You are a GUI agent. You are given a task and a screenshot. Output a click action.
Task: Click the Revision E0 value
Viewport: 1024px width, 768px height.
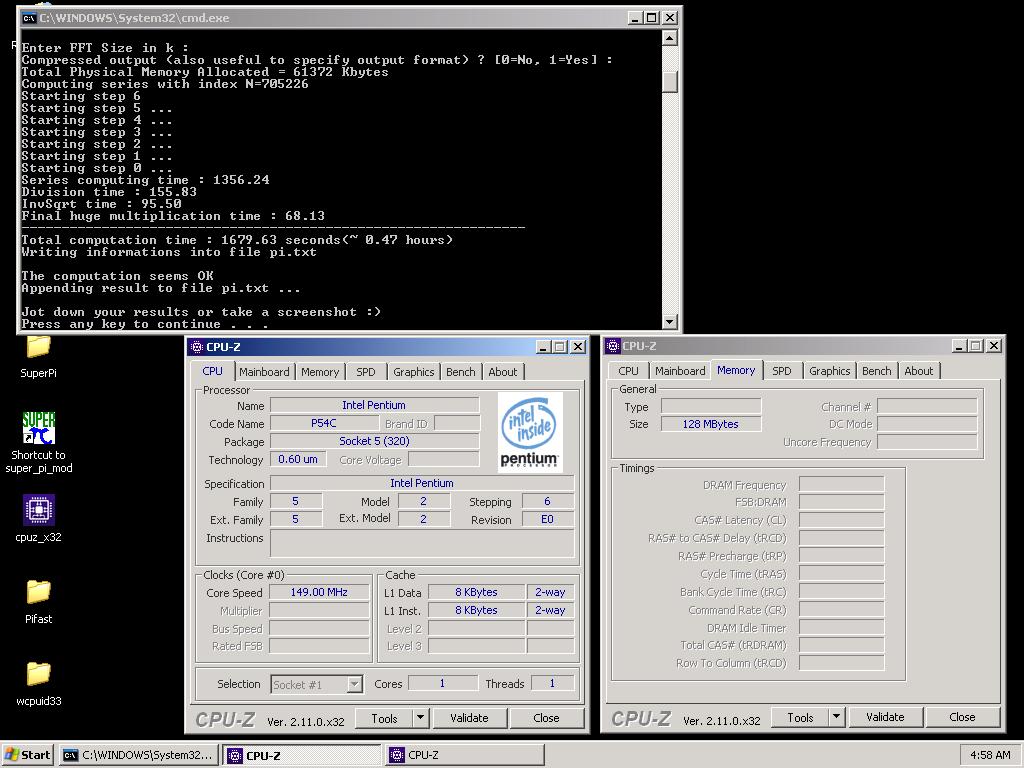pos(547,519)
